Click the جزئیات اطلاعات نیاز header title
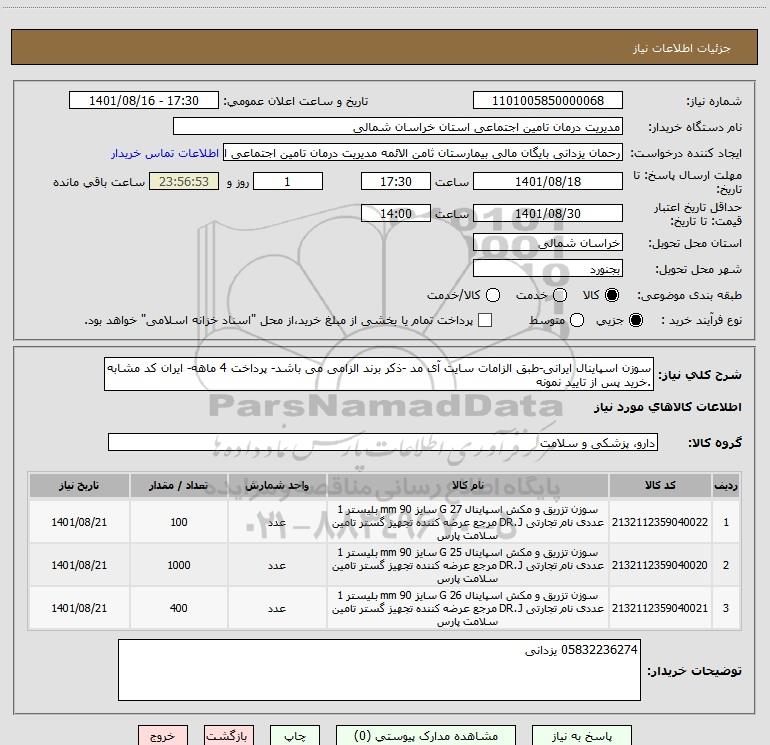This screenshot has height=745, width=770. [x=681, y=48]
